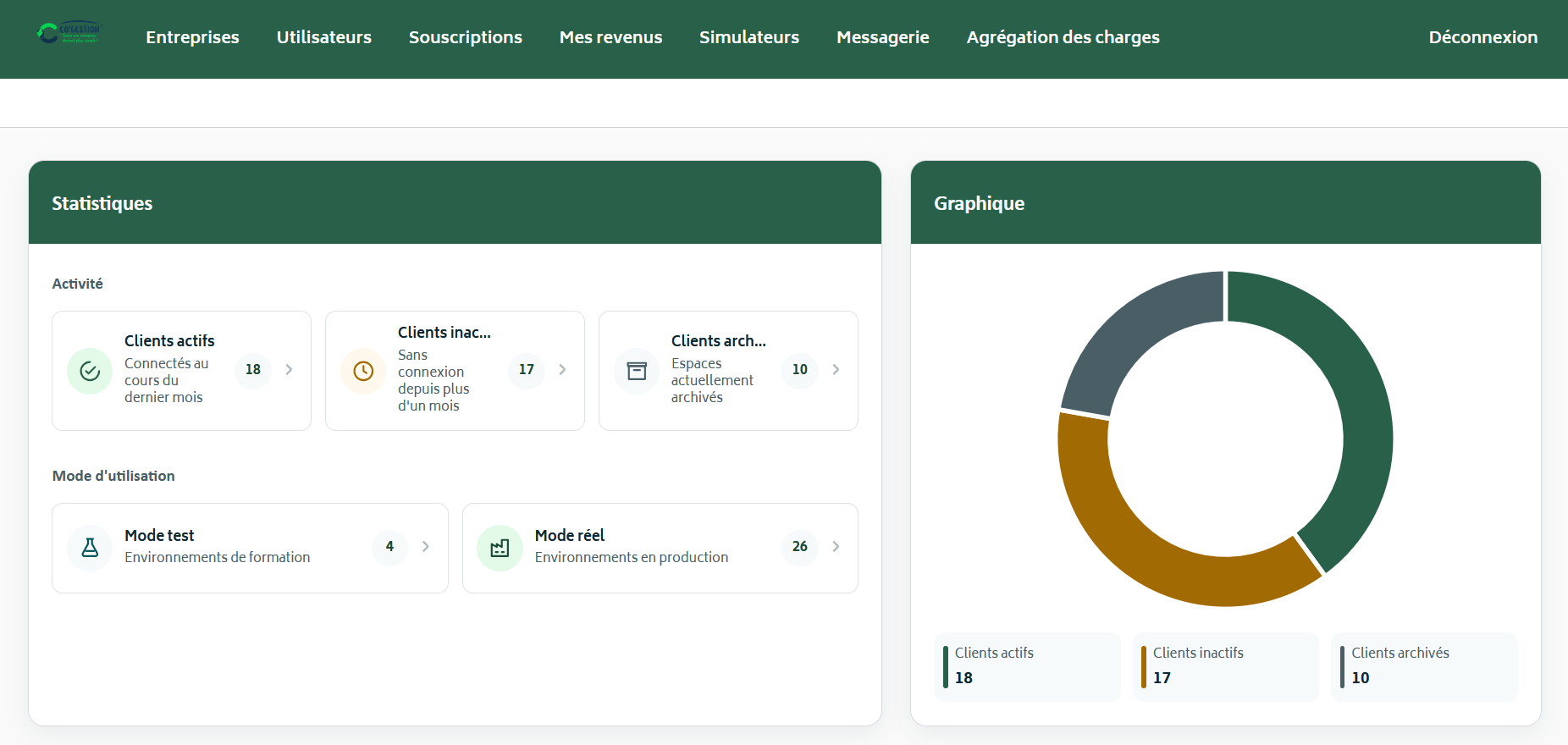This screenshot has width=1568, height=745.
Task: Click the factory icon on Mode réel card
Action: click(x=500, y=548)
